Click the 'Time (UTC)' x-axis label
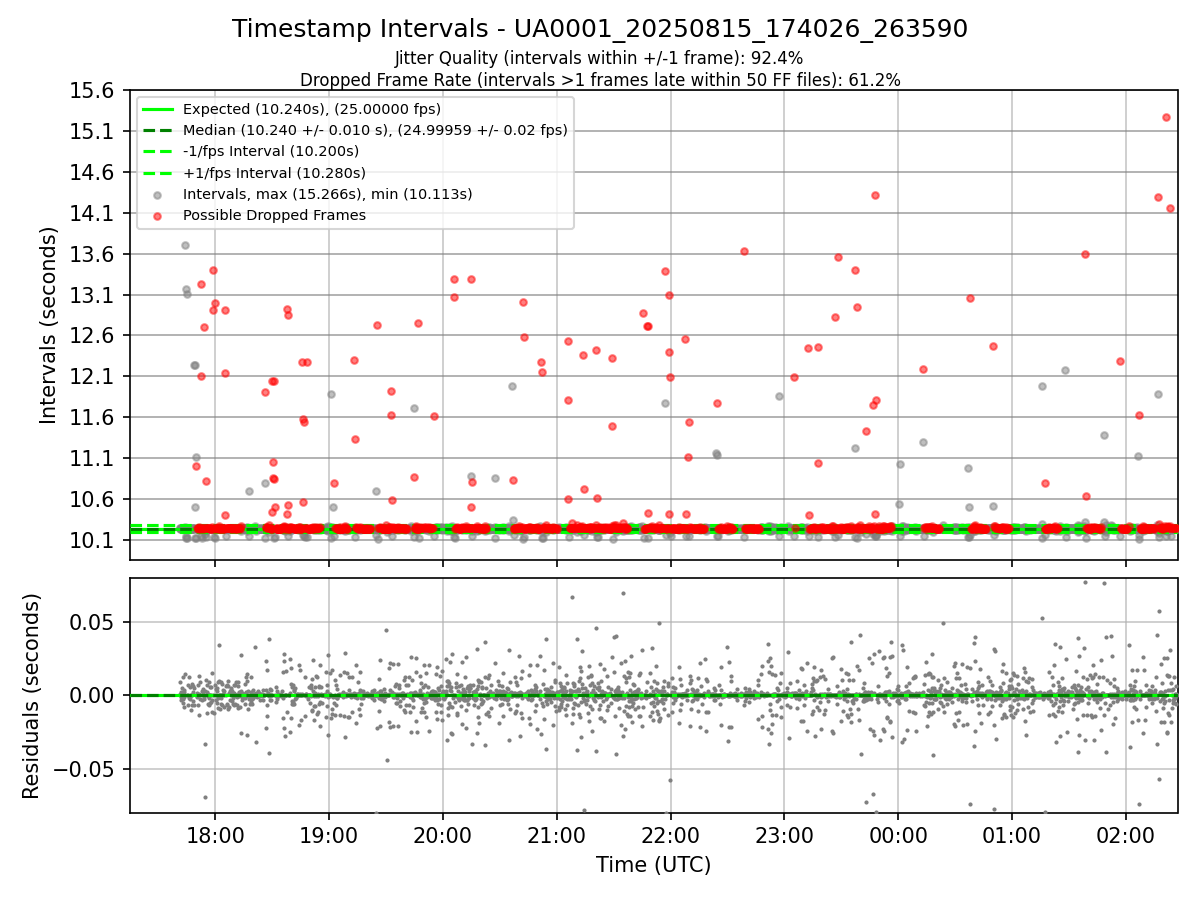 click(653, 865)
